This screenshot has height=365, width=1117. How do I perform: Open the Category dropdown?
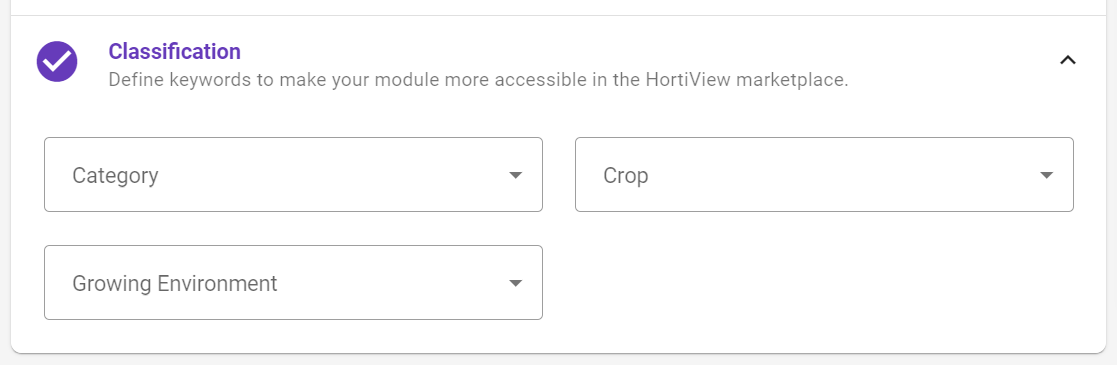[293, 175]
